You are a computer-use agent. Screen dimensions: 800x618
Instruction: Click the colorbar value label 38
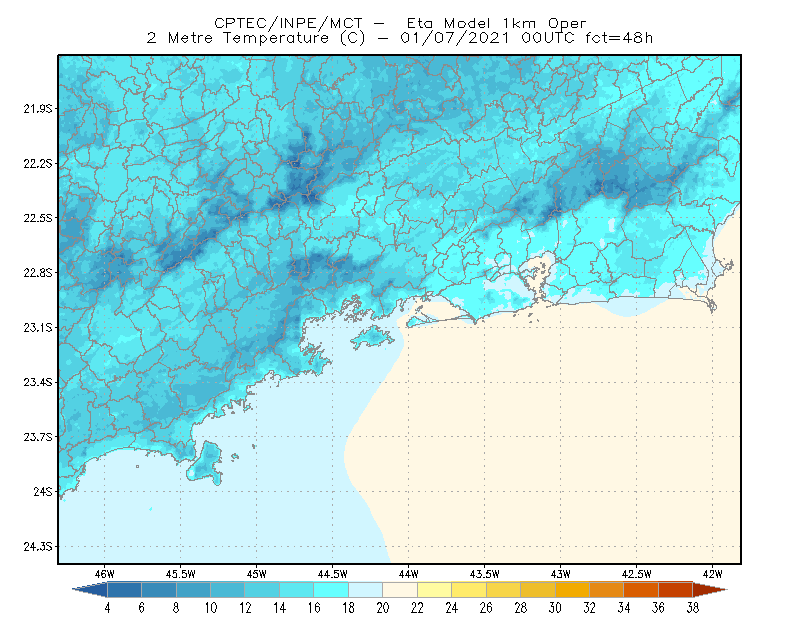click(692, 608)
